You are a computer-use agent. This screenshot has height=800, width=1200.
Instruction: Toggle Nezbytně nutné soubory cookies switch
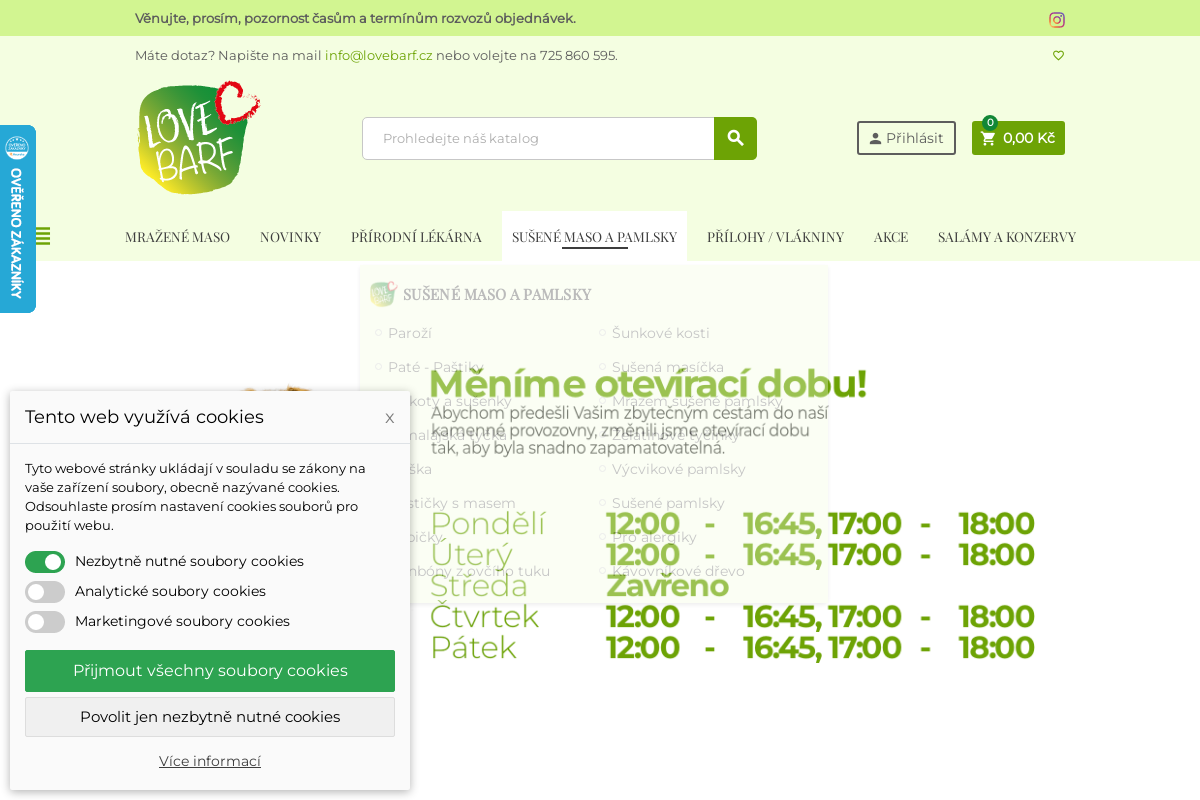click(x=45, y=562)
